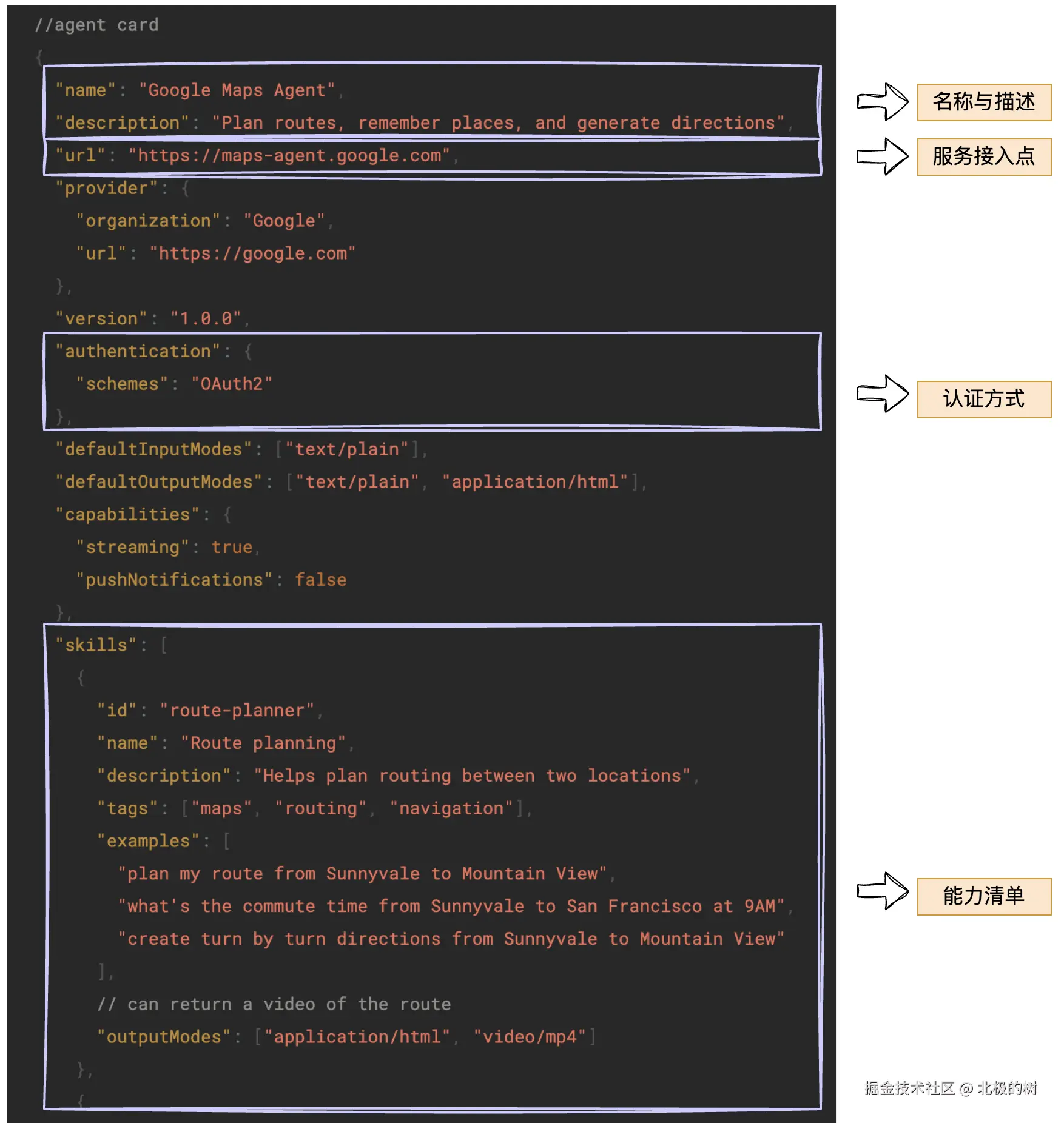This screenshot has height=1123, width=1064.
Task: Click the "Route planning" skill name
Action: (263, 743)
